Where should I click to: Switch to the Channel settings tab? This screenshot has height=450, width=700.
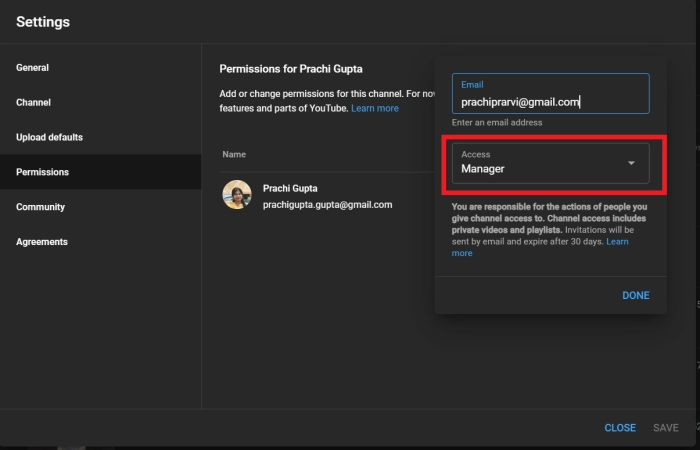34,102
